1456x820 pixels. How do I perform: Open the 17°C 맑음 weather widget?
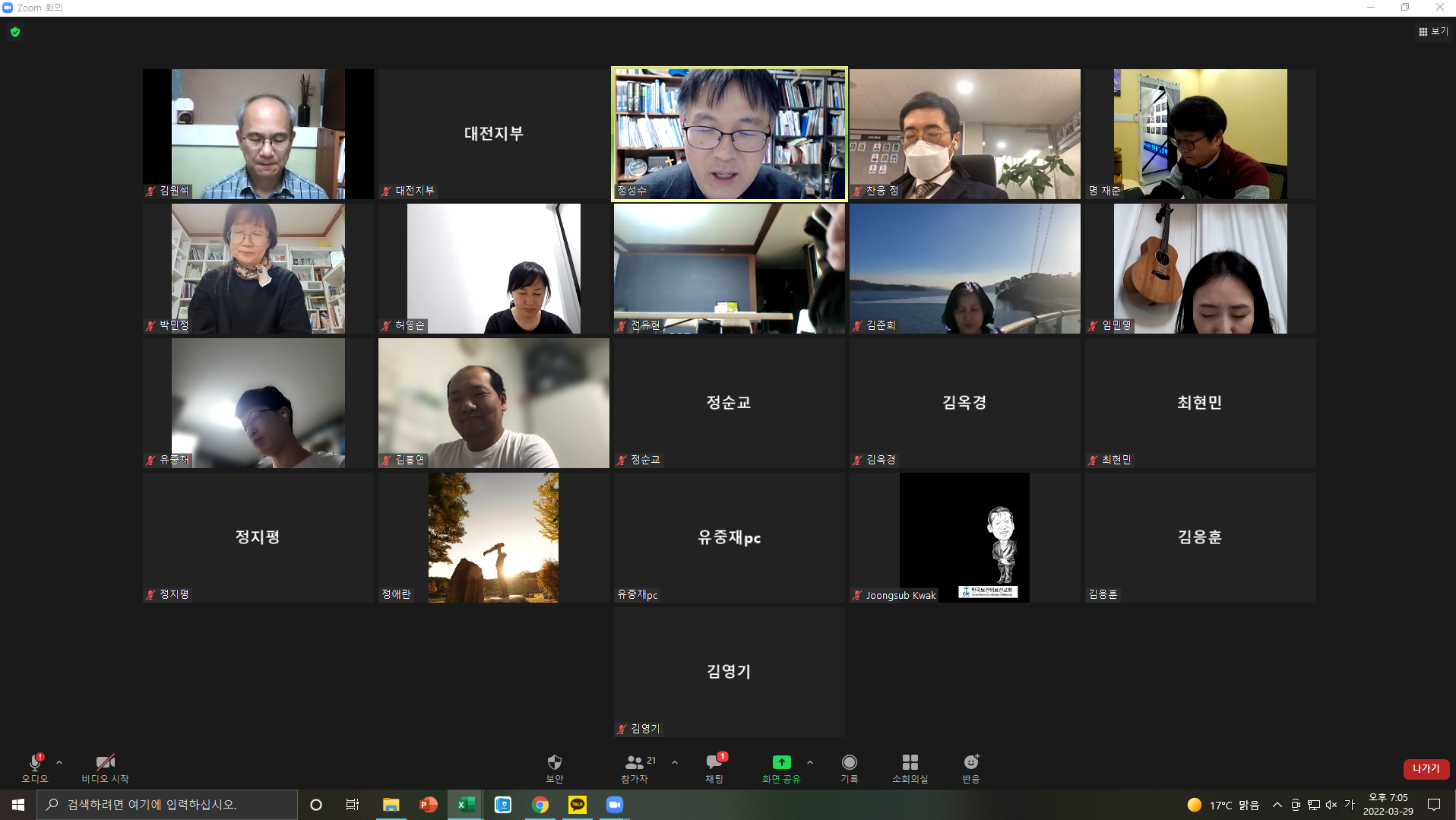pyautogui.click(x=1223, y=805)
